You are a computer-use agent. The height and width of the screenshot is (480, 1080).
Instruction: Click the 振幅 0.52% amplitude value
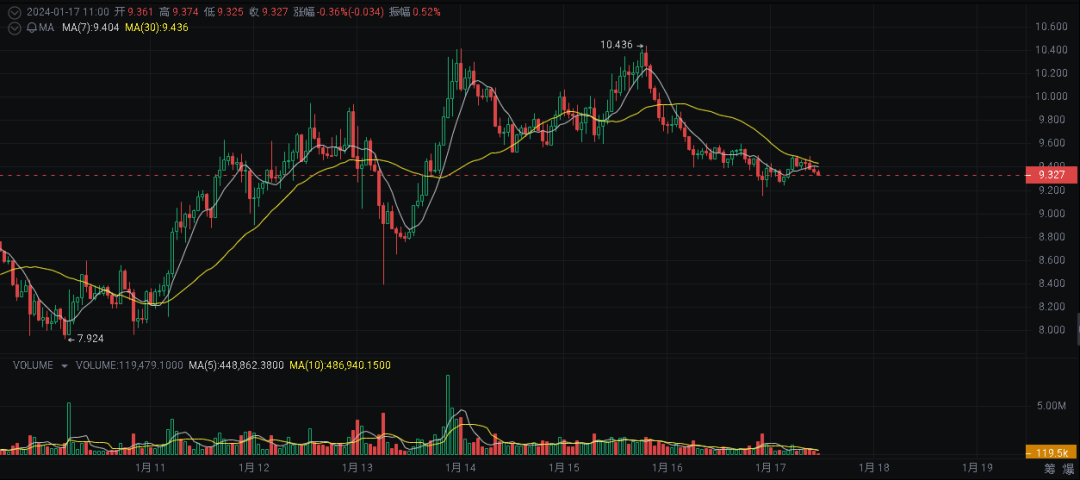click(414, 12)
